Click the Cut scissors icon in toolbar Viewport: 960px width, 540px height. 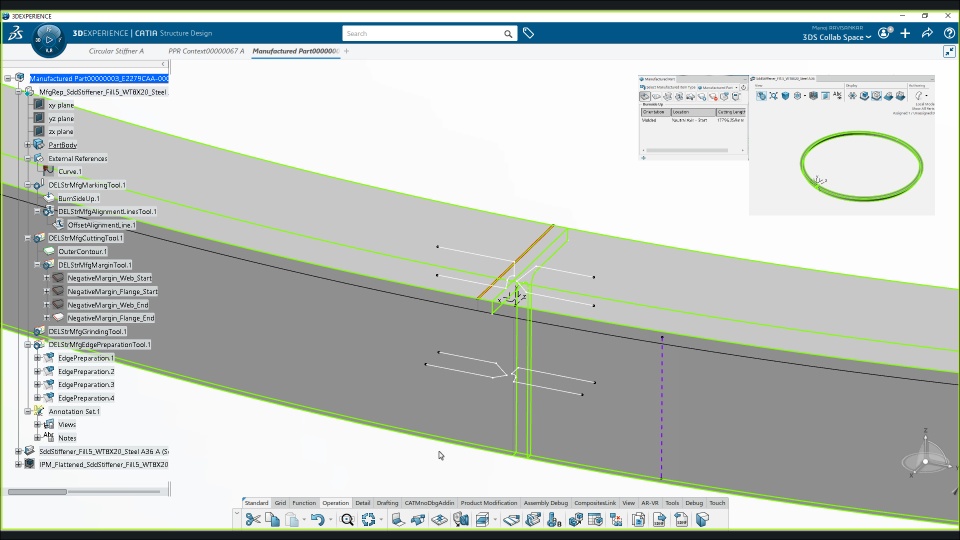253,520
